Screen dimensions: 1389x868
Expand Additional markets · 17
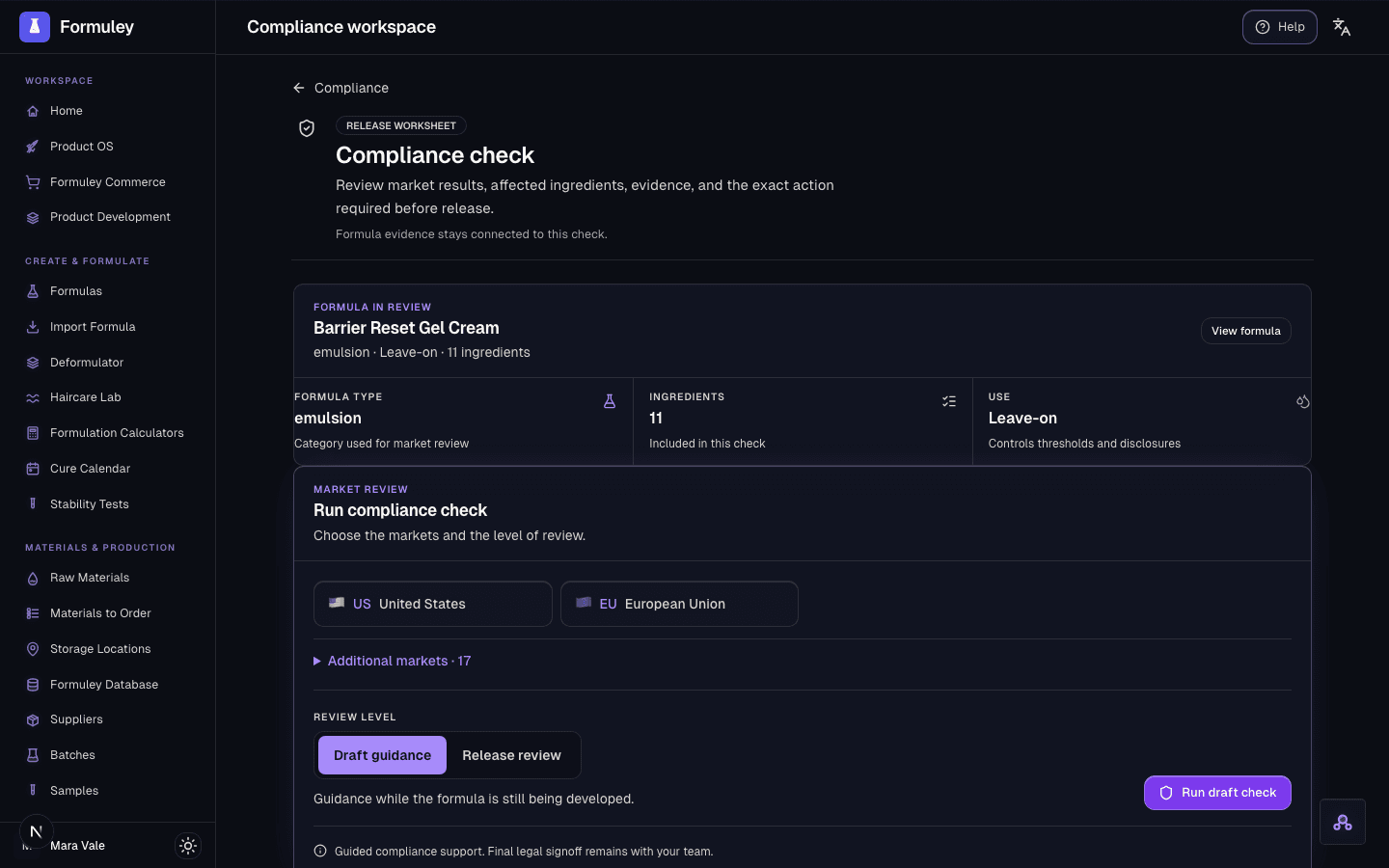pyautogui.click(x=393, y=661)
